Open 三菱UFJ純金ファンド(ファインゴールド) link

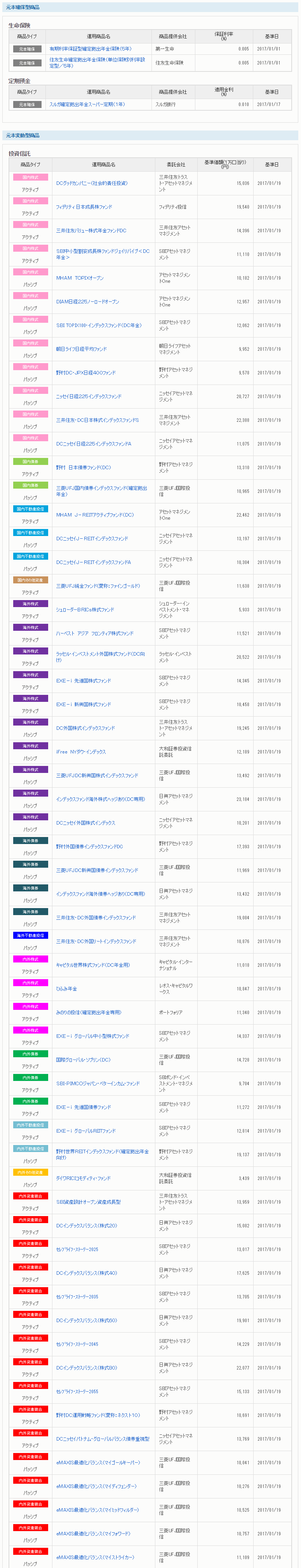[x=98, y=586]
